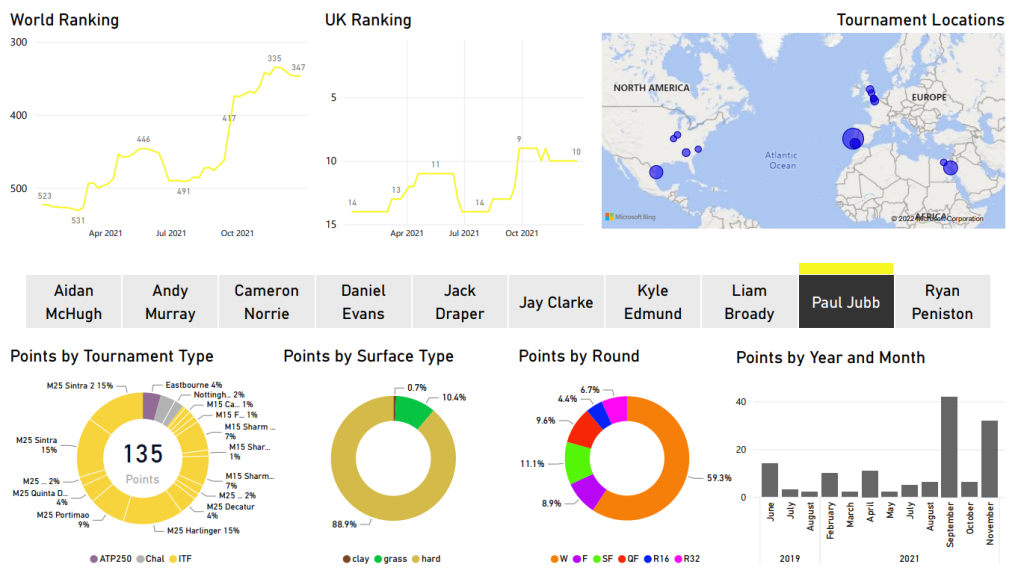1024x582 pixels.
Task: Select the Ryan Peniston player button
Action: point(942,302)
